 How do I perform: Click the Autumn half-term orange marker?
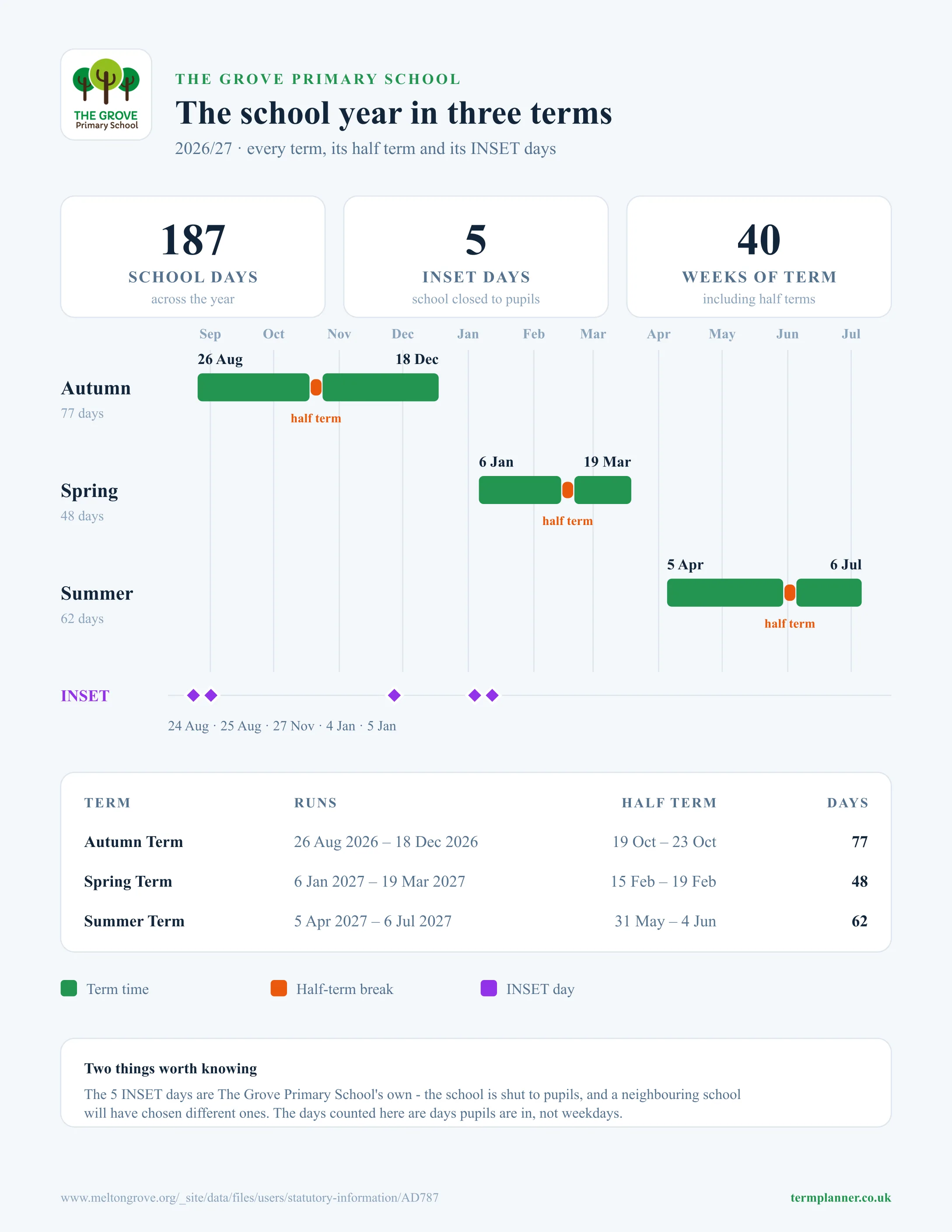pyautogui.click(x=316, y=388)
